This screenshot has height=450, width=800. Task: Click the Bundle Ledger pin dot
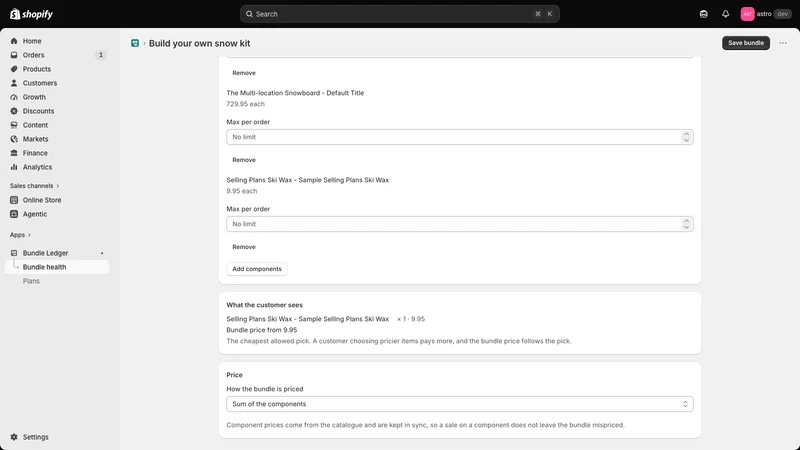tap(102, 253)
